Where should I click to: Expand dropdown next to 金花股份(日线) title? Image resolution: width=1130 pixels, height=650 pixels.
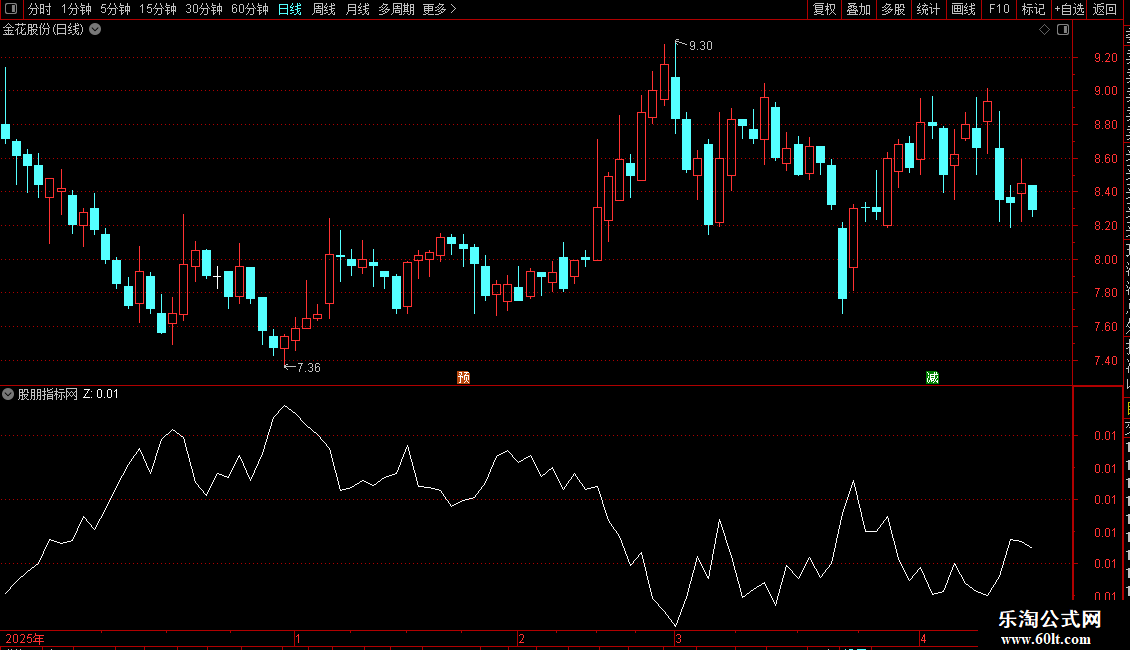(95, 30)
